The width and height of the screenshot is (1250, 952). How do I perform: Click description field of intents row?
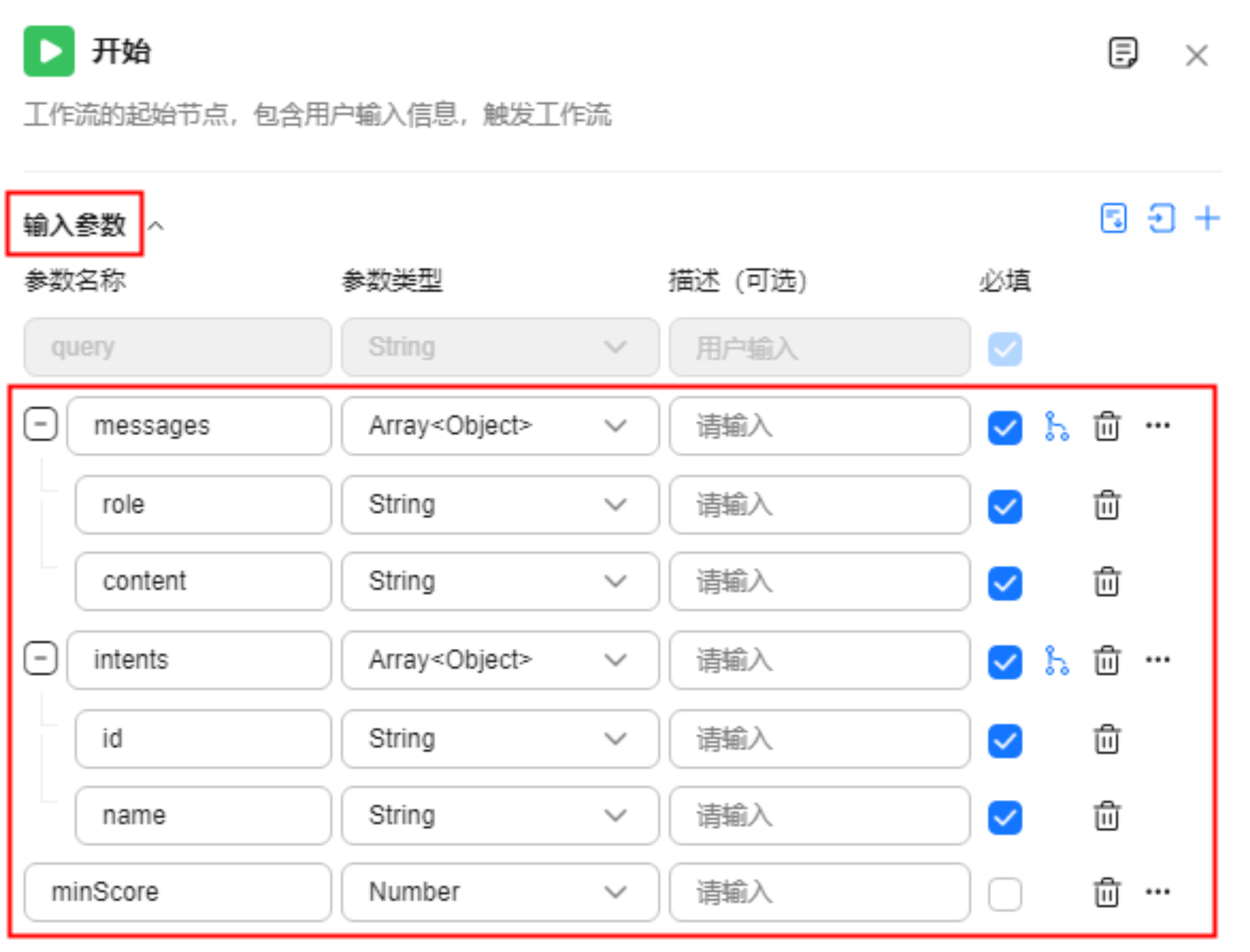click(x=819, y=660)
